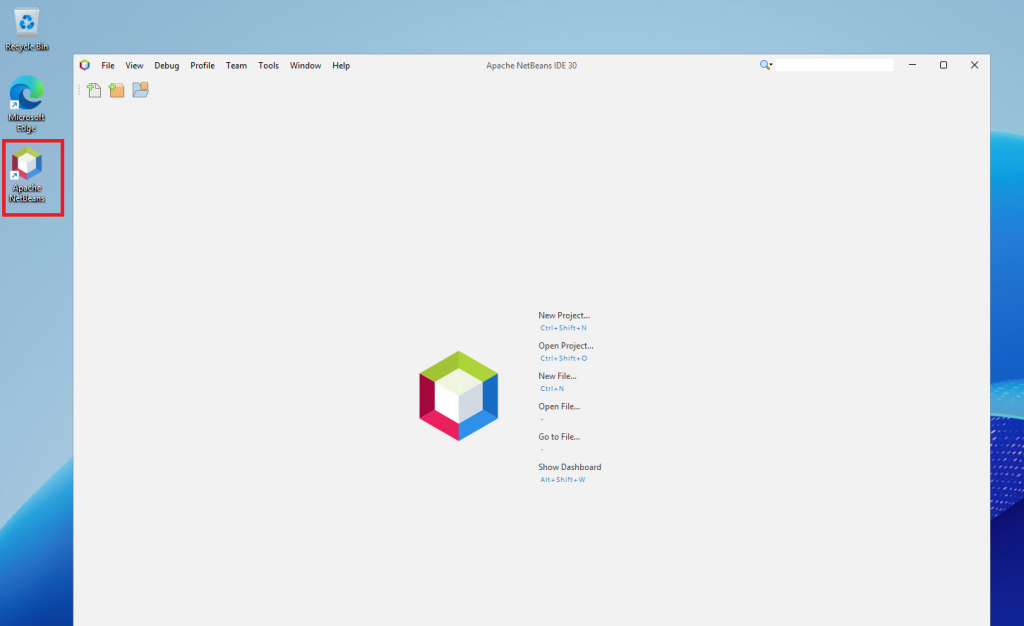Select the Microsoft Edge desktop shortcut
1024x626 pixels.
[27, 104]
